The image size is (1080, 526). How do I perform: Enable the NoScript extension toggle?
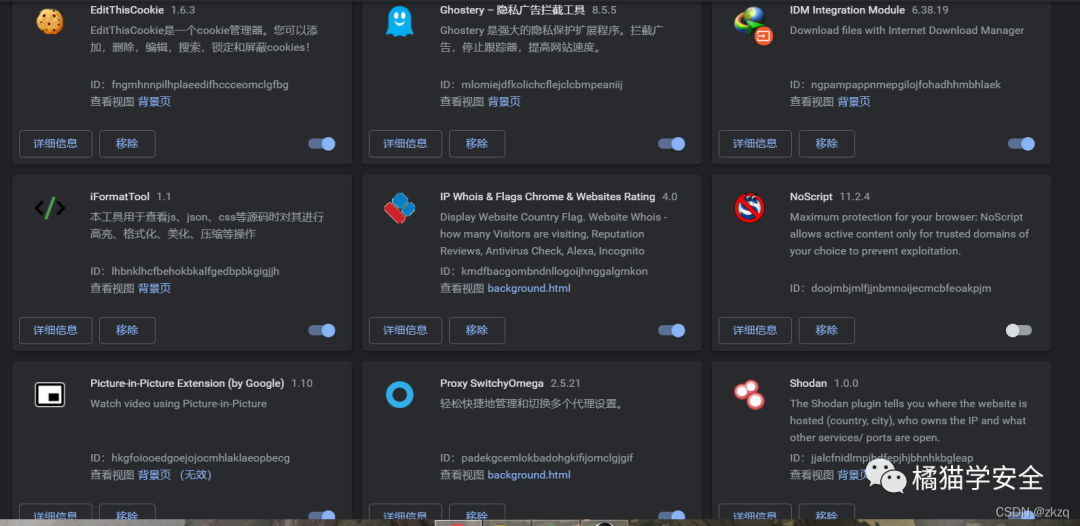[1019, 330]
